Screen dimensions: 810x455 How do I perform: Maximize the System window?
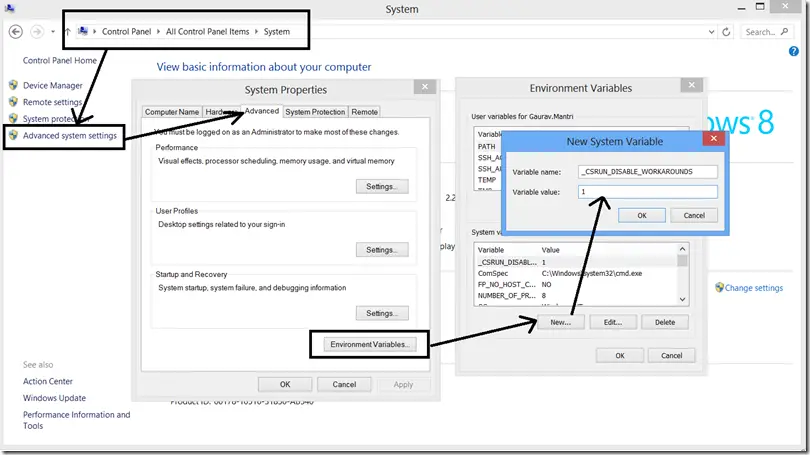(x=760, y=7)
